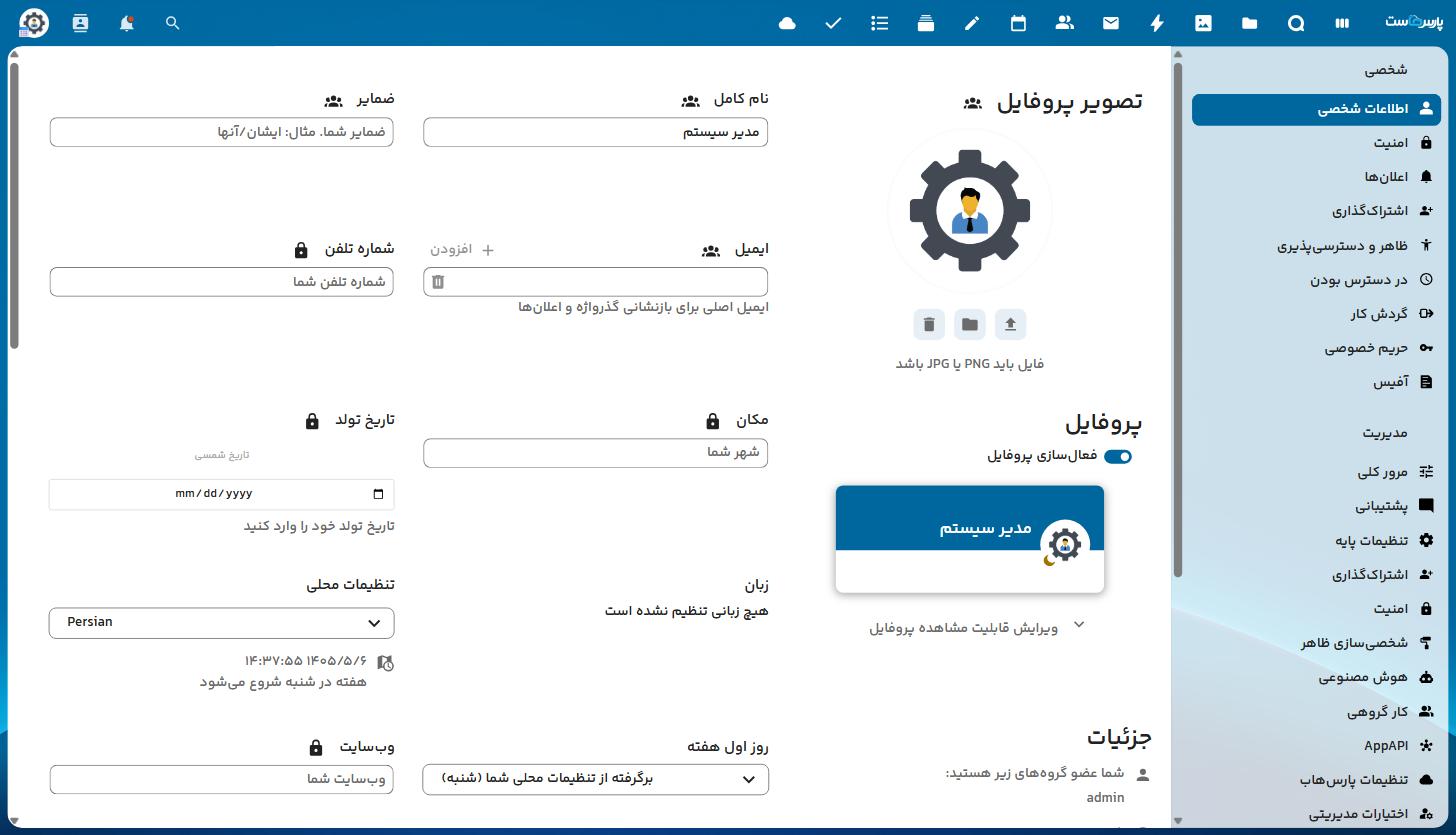Open the cloud app icon in the top bar
1456x835 pixels.
(x=787, y=23)
